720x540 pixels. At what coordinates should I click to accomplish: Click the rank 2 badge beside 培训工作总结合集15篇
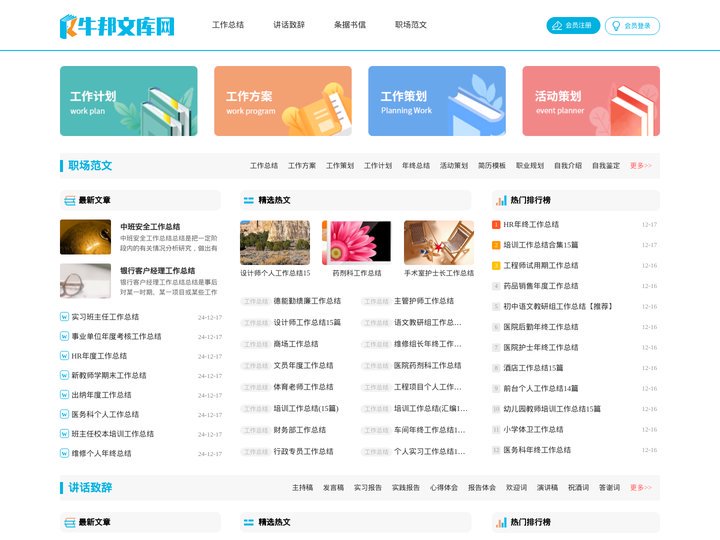click(496, 245)
